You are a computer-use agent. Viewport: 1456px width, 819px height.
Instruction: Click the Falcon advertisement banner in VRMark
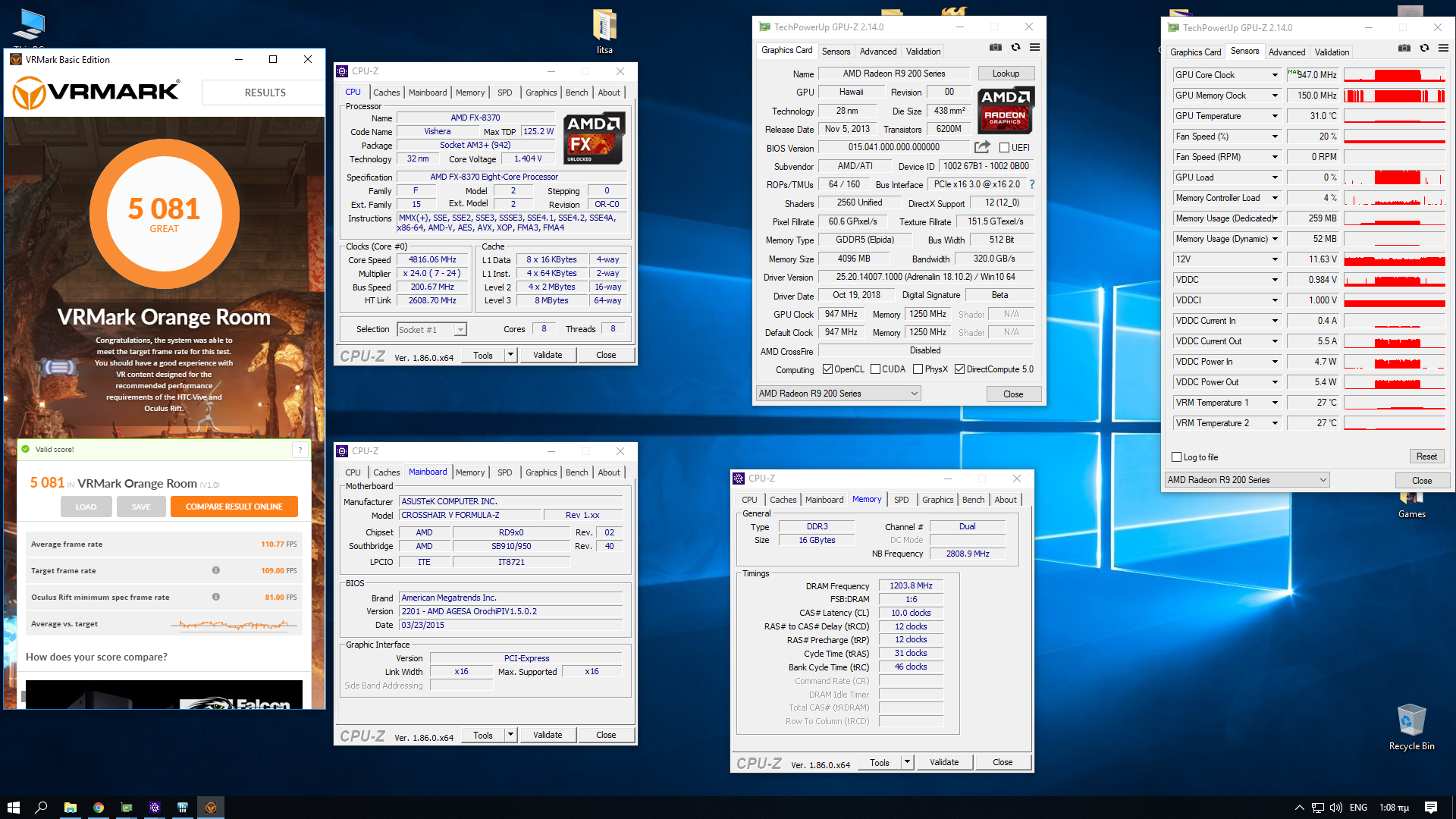point(164,695)
